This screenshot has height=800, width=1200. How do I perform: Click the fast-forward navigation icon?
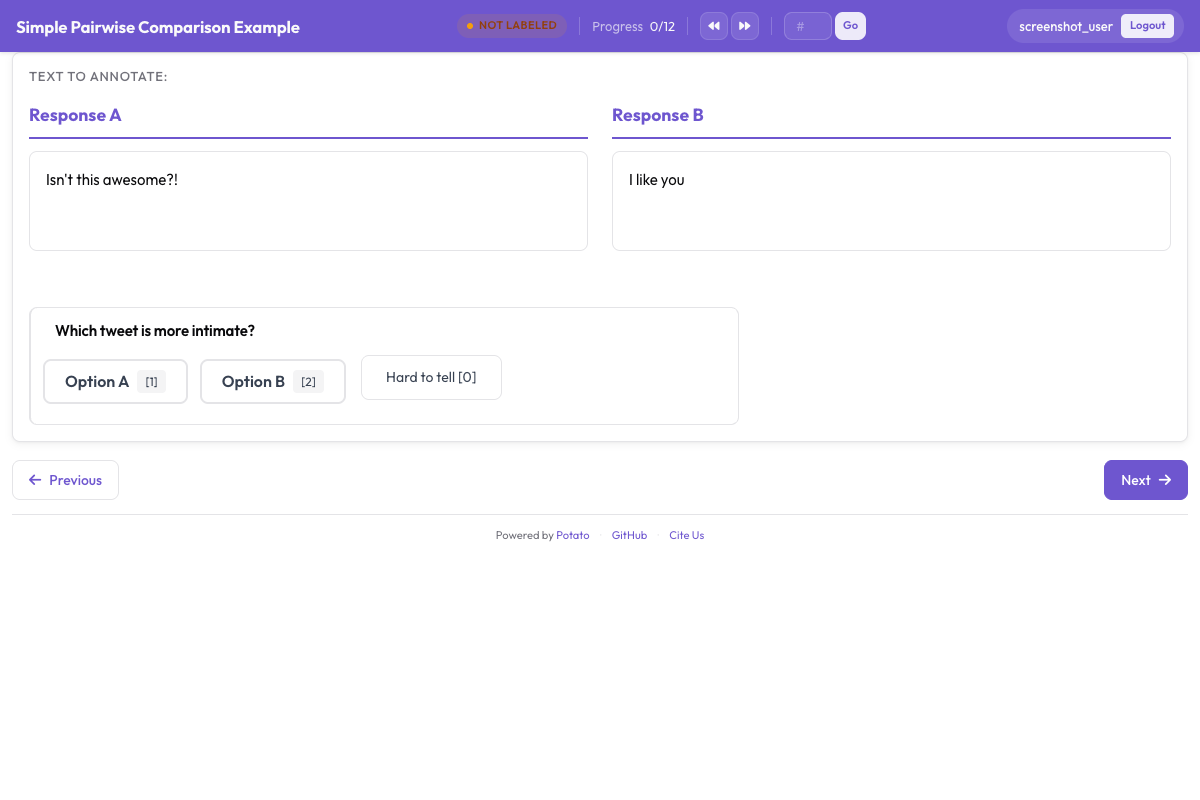pyautogui.click(x=745, y=25)
